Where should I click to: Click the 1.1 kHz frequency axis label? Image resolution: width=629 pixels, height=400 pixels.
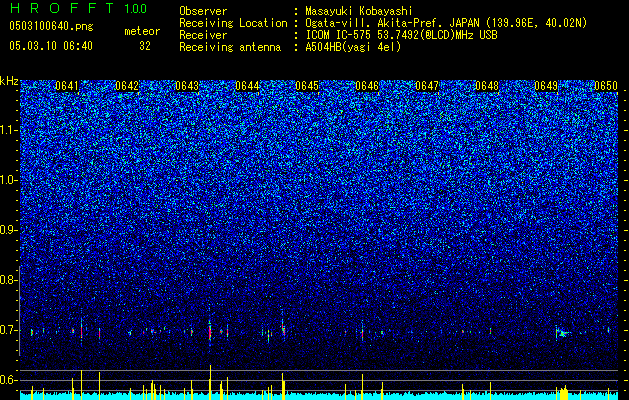pos(7,130)
